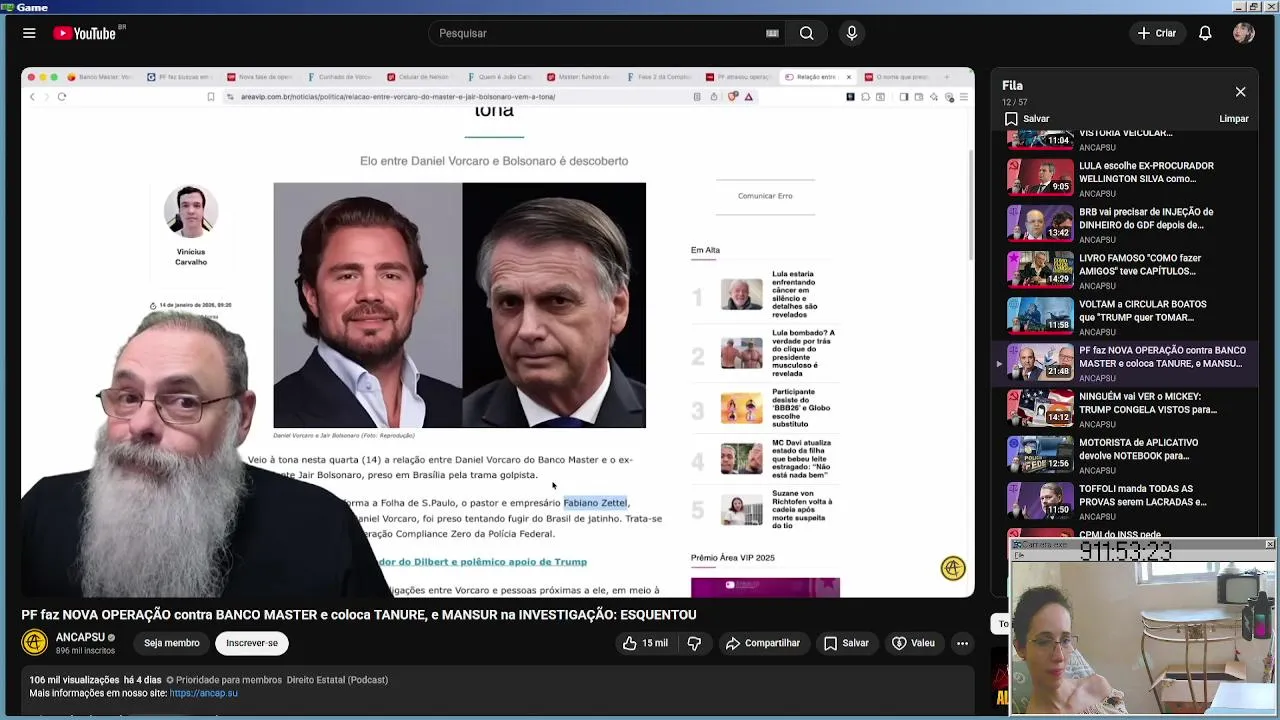Screen dimensions: 1280x720
Task: Open more actions three-dot menu
Action: (962, 643)
